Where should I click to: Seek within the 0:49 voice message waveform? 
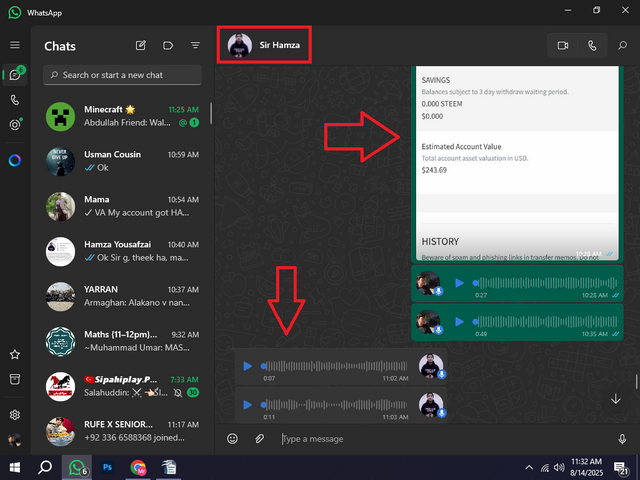546,321
